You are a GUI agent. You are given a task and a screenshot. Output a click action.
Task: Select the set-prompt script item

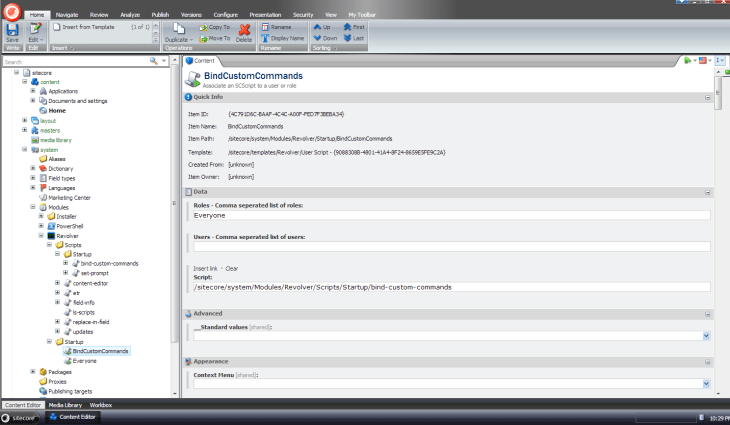[90, 273]
